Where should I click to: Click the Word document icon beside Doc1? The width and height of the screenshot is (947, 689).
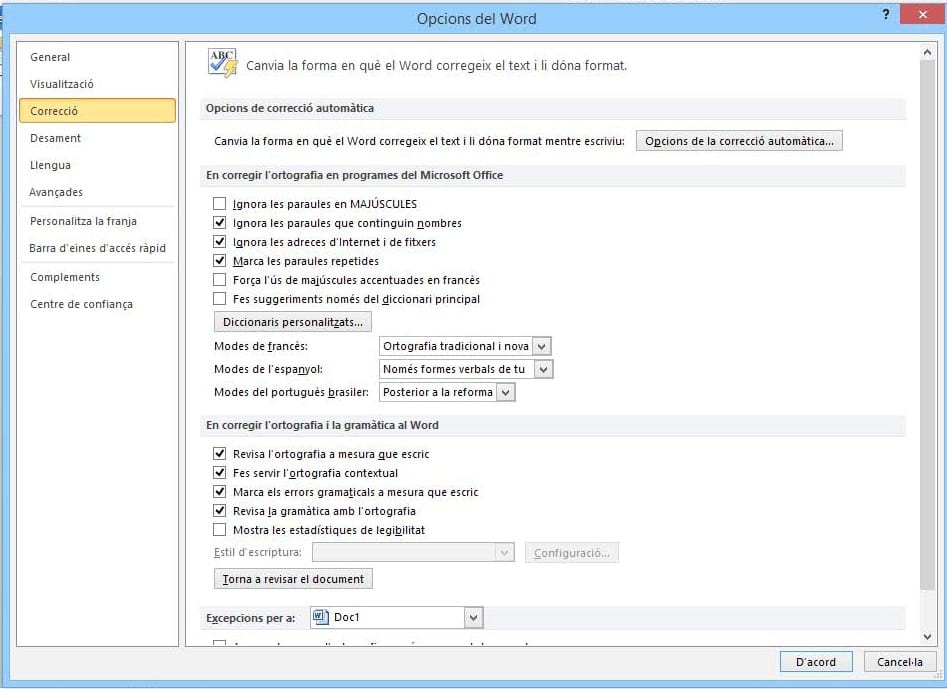(x=320, y=618)
